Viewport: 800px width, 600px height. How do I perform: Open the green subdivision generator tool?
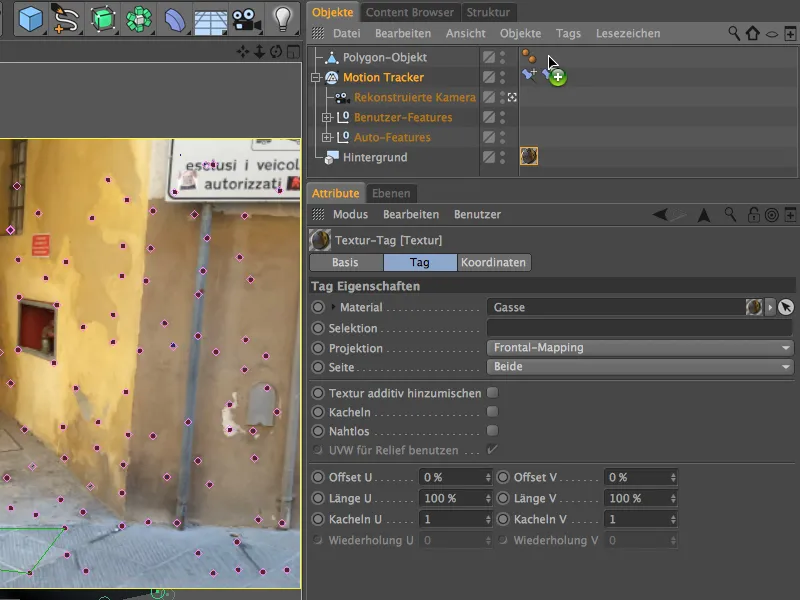102,19
